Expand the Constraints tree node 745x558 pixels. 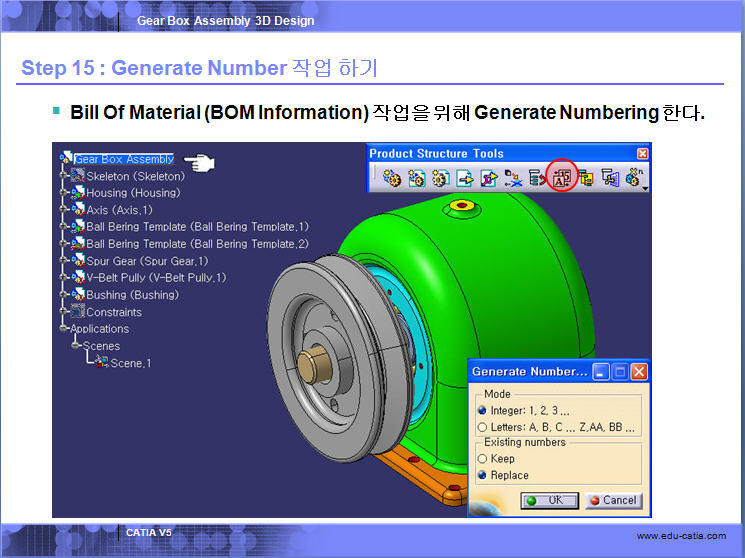pyautogui.click(x=64, y=312)
